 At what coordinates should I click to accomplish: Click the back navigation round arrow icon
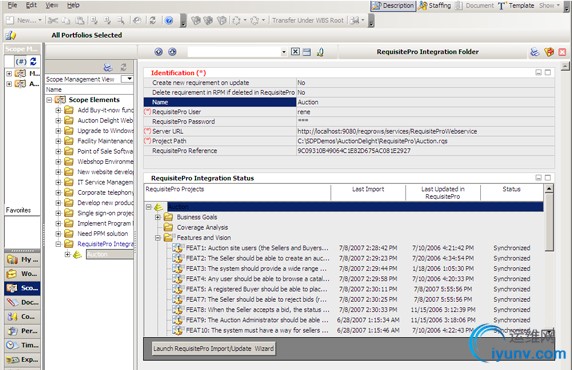point(158,52)
